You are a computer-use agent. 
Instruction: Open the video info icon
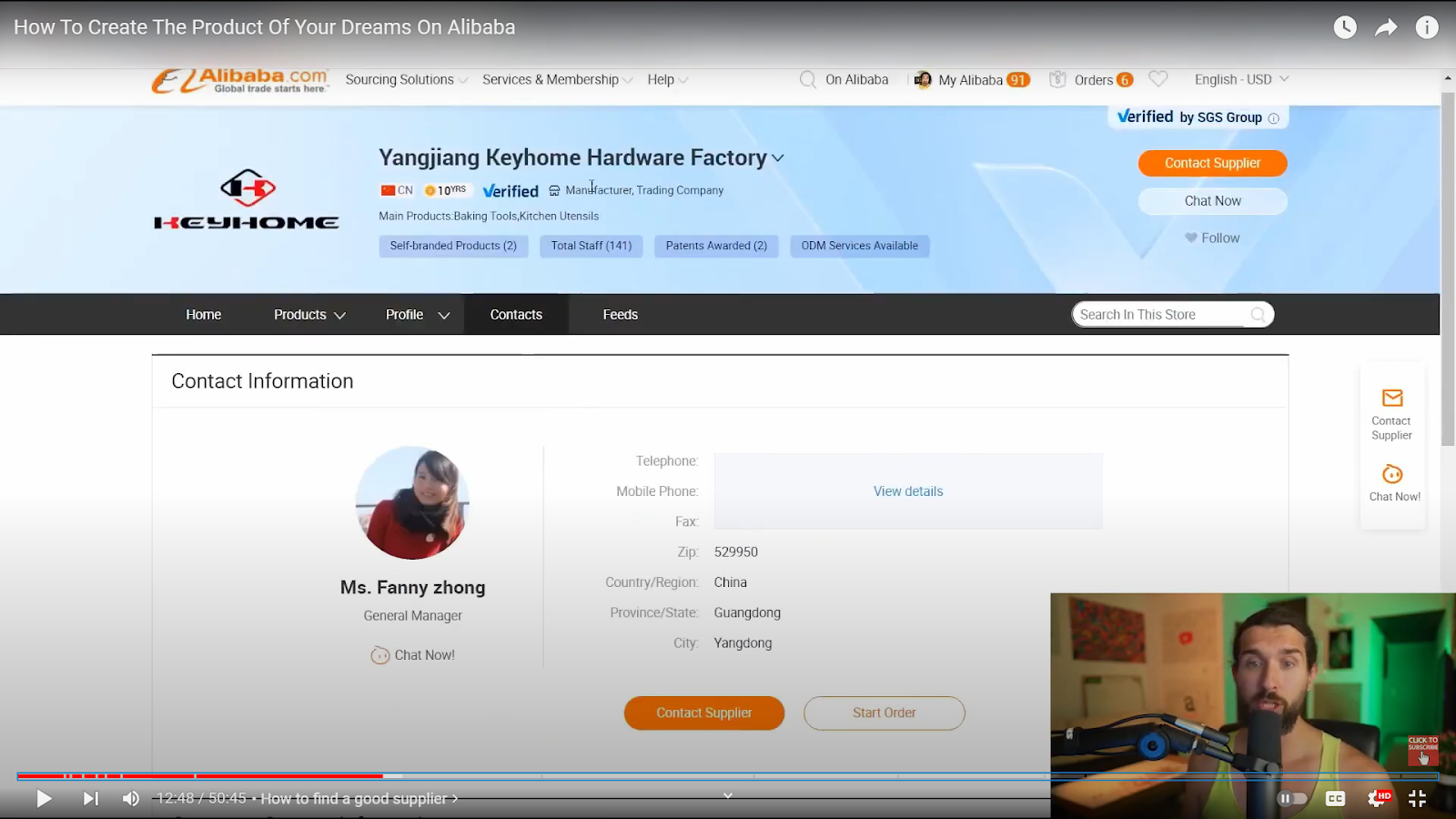point(1427,27)
